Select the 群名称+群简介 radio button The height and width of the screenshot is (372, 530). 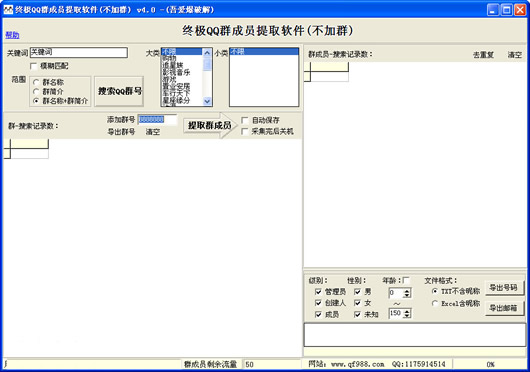pos(36,101)
